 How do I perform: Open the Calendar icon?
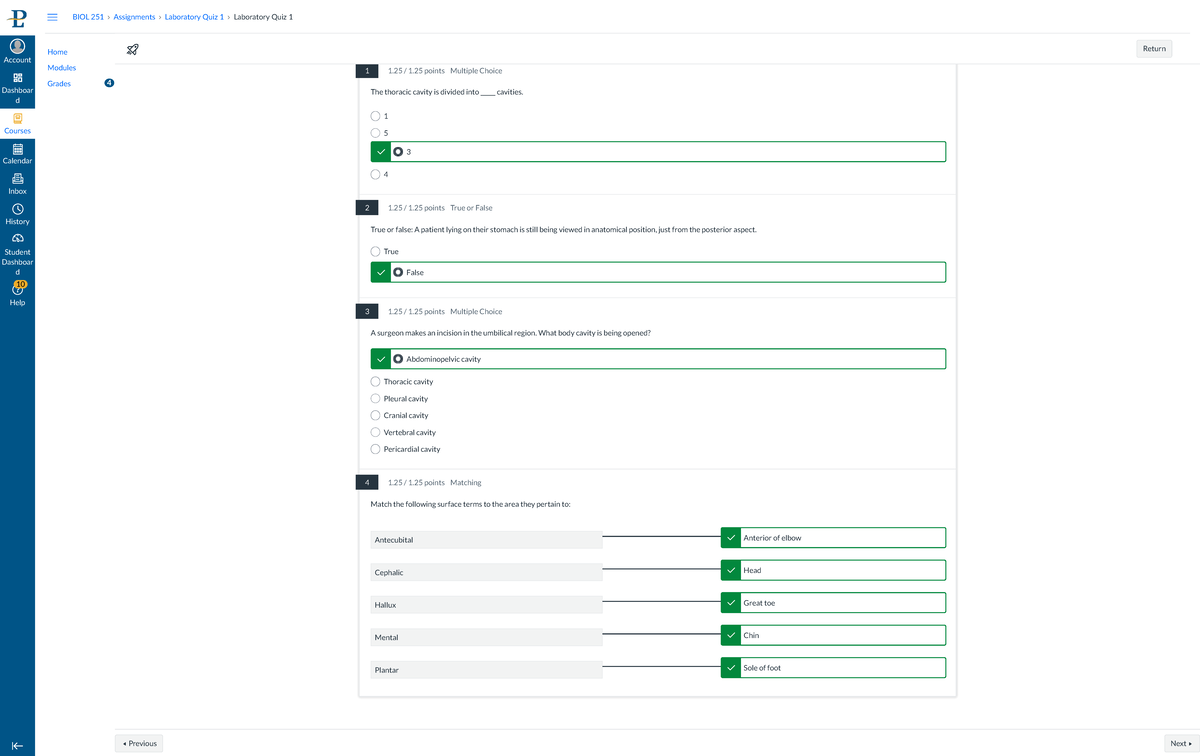pos(17,149)
